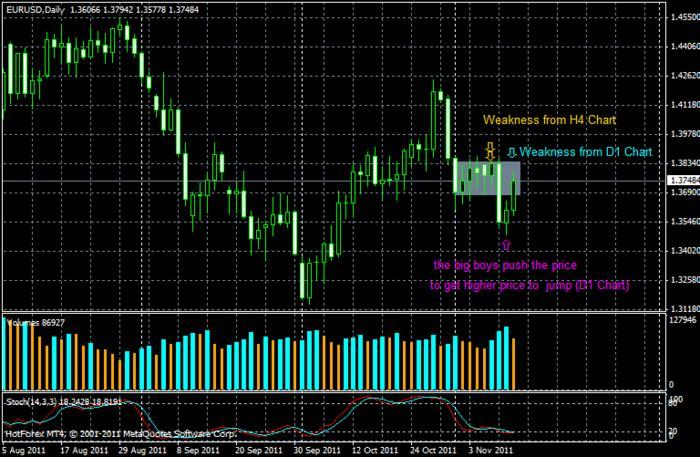Screen dimensions: 700x457
Task: Click the 12 Oct 2011 date label
Action: click(375, 450)
